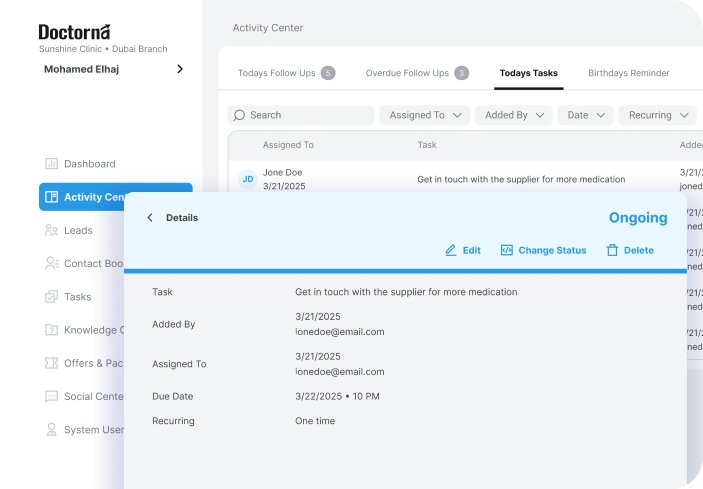The width and height of the screenshot is (703, 489).
Task: Expand the Mohamed Elhaj account chevron
Action: 180,69
